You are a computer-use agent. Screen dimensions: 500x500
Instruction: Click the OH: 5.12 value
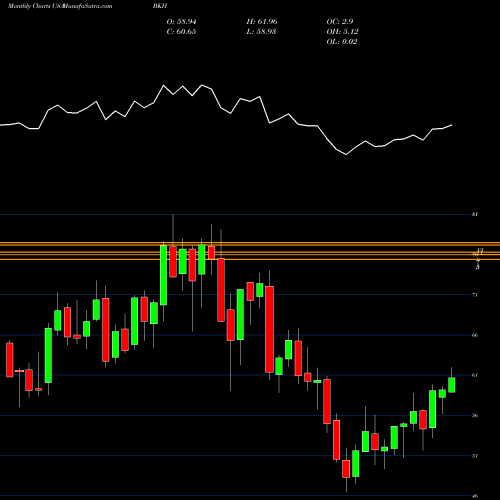[342, 31]
